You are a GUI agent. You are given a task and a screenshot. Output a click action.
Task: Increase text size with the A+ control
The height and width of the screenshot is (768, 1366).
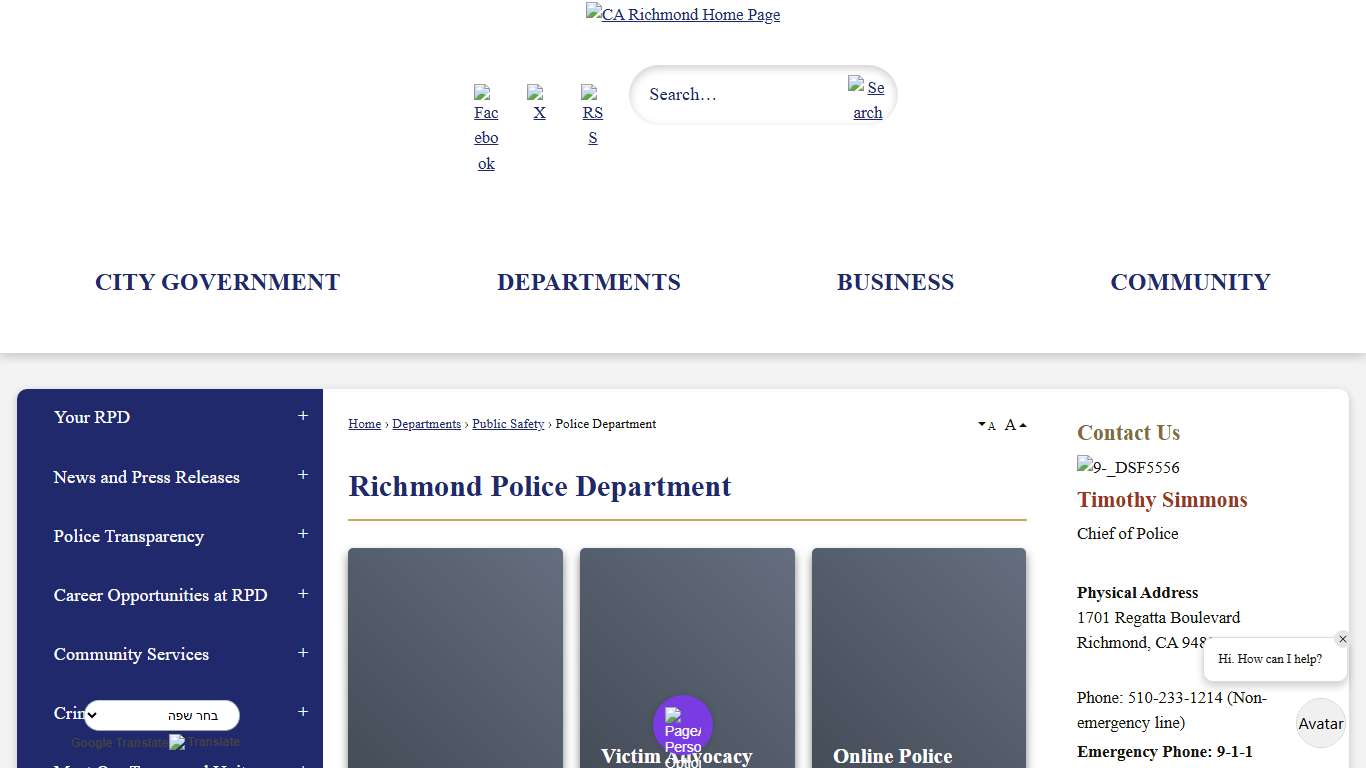pyautogui.click(x=1014, y=424)
